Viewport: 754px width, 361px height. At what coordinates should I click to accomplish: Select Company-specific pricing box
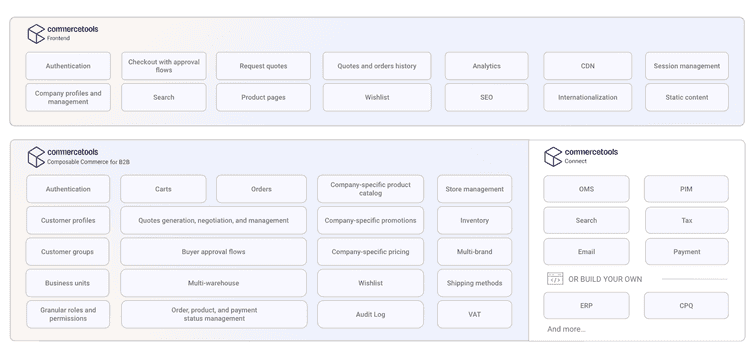click(370, 252)
